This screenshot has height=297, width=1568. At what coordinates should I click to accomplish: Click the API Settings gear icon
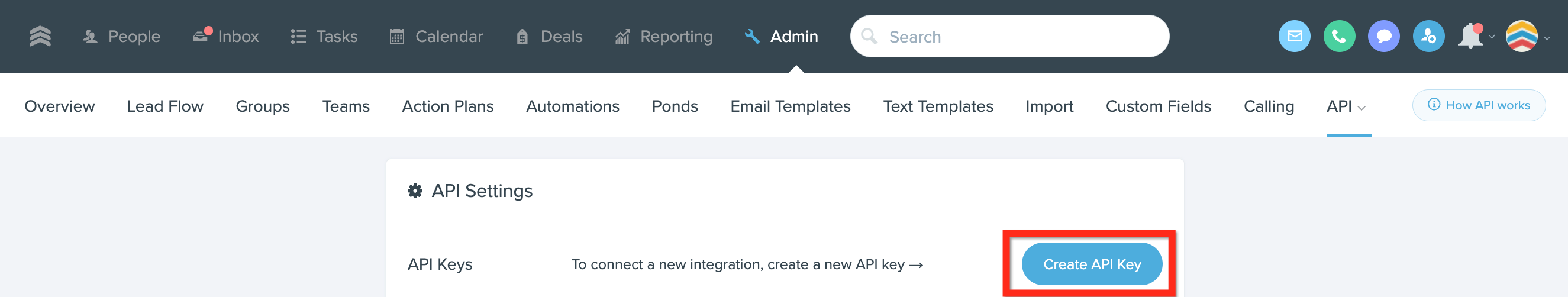coord(415,191)
